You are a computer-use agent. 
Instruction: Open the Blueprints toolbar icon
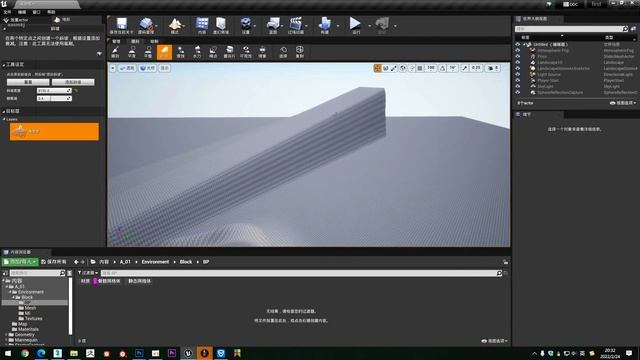(273, 26)
